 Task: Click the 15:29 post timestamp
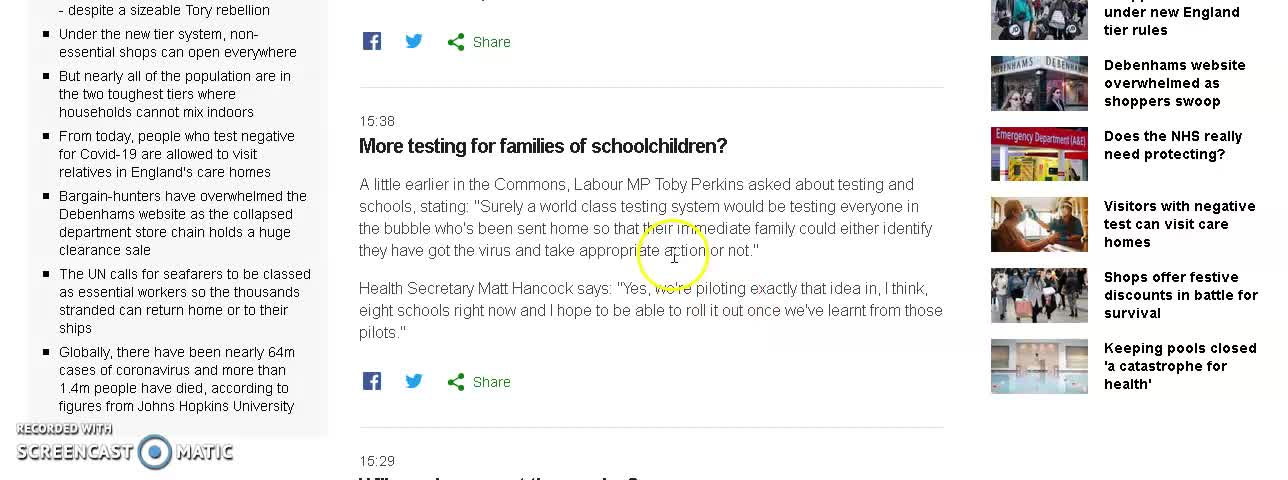[377, 461]
